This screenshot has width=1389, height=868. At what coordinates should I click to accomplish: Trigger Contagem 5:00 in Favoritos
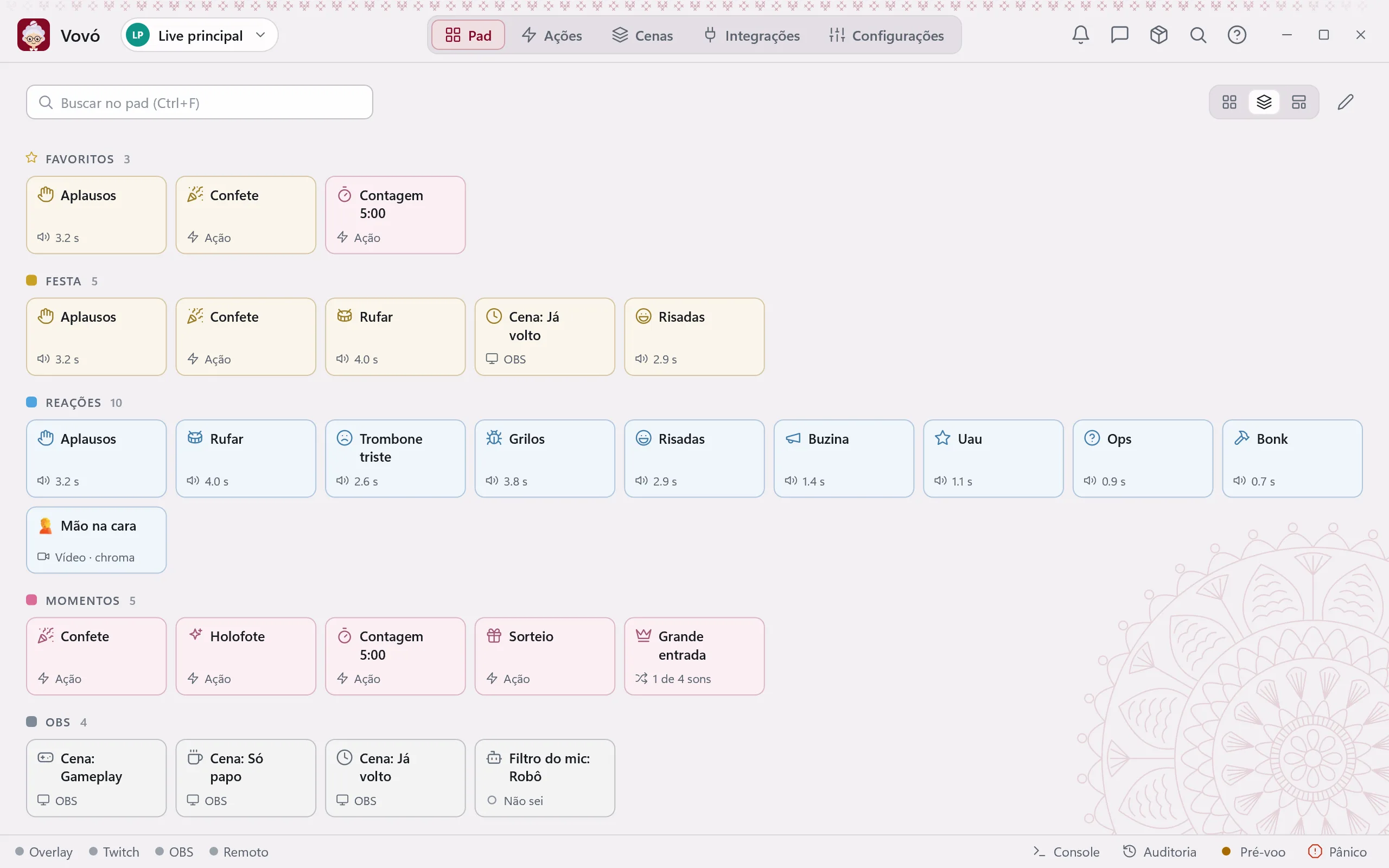click(x=395, y=215)
